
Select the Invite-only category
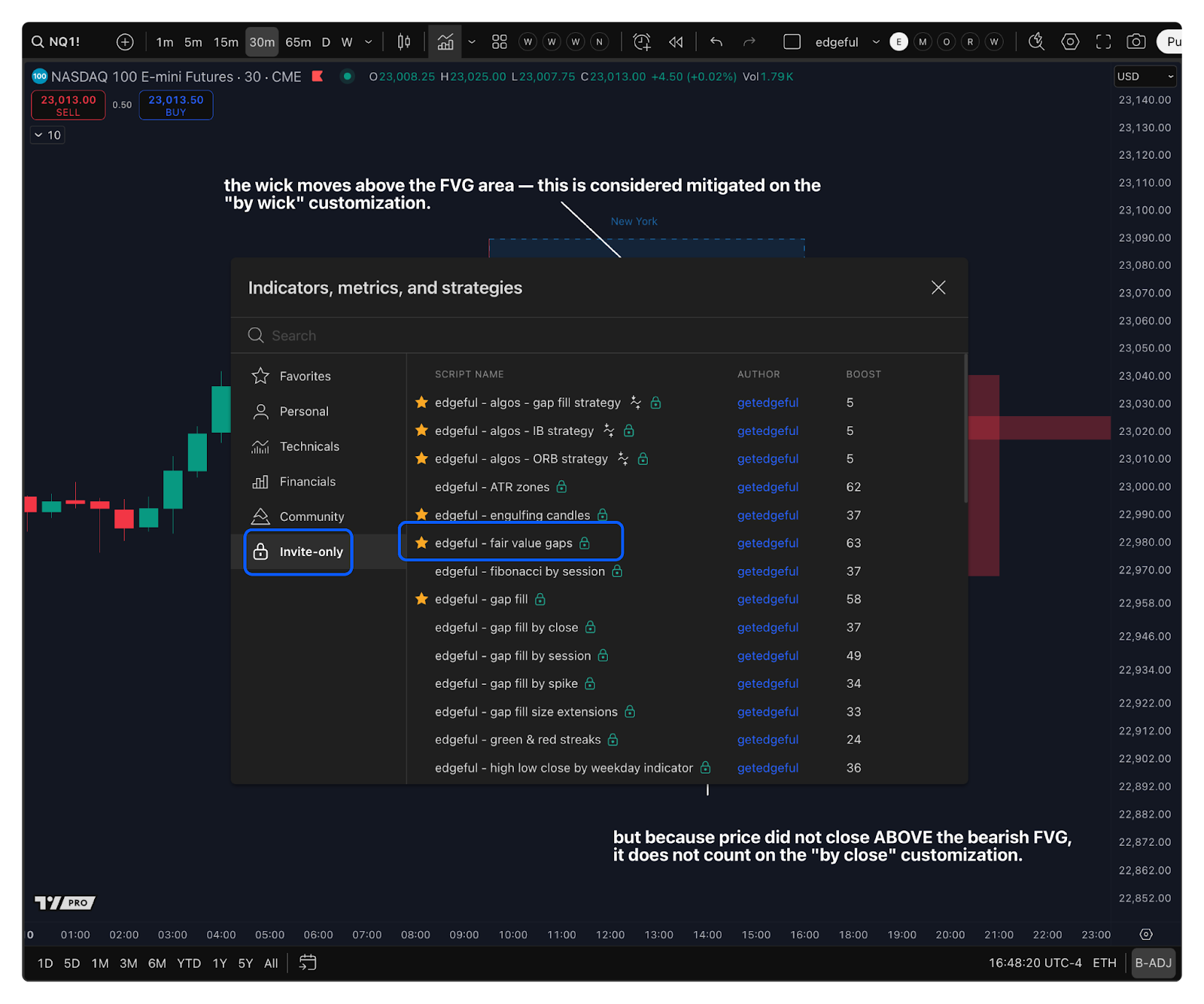coord(299,552)
